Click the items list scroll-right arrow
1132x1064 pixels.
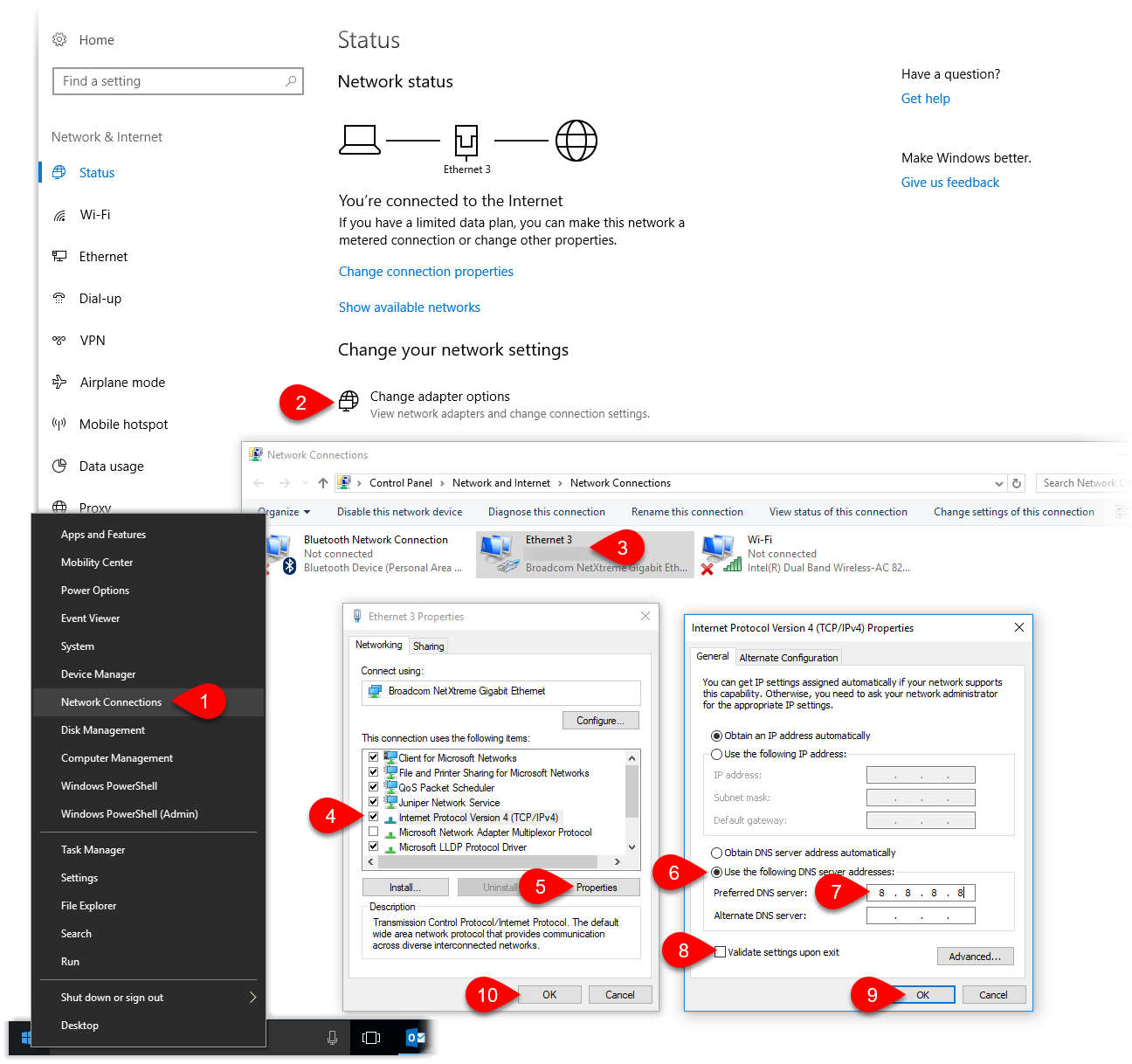618,861
